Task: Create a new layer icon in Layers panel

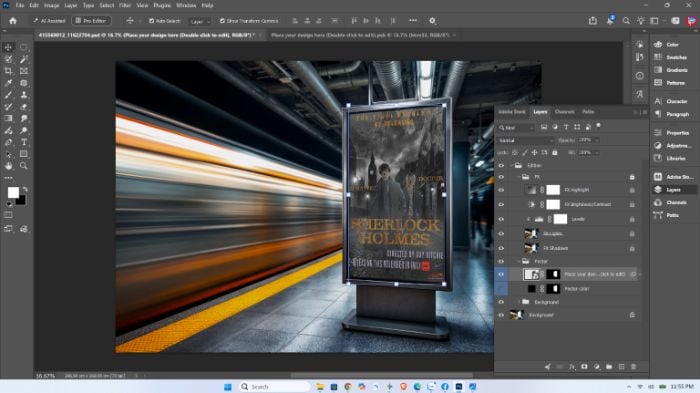Action: point(621,367)
